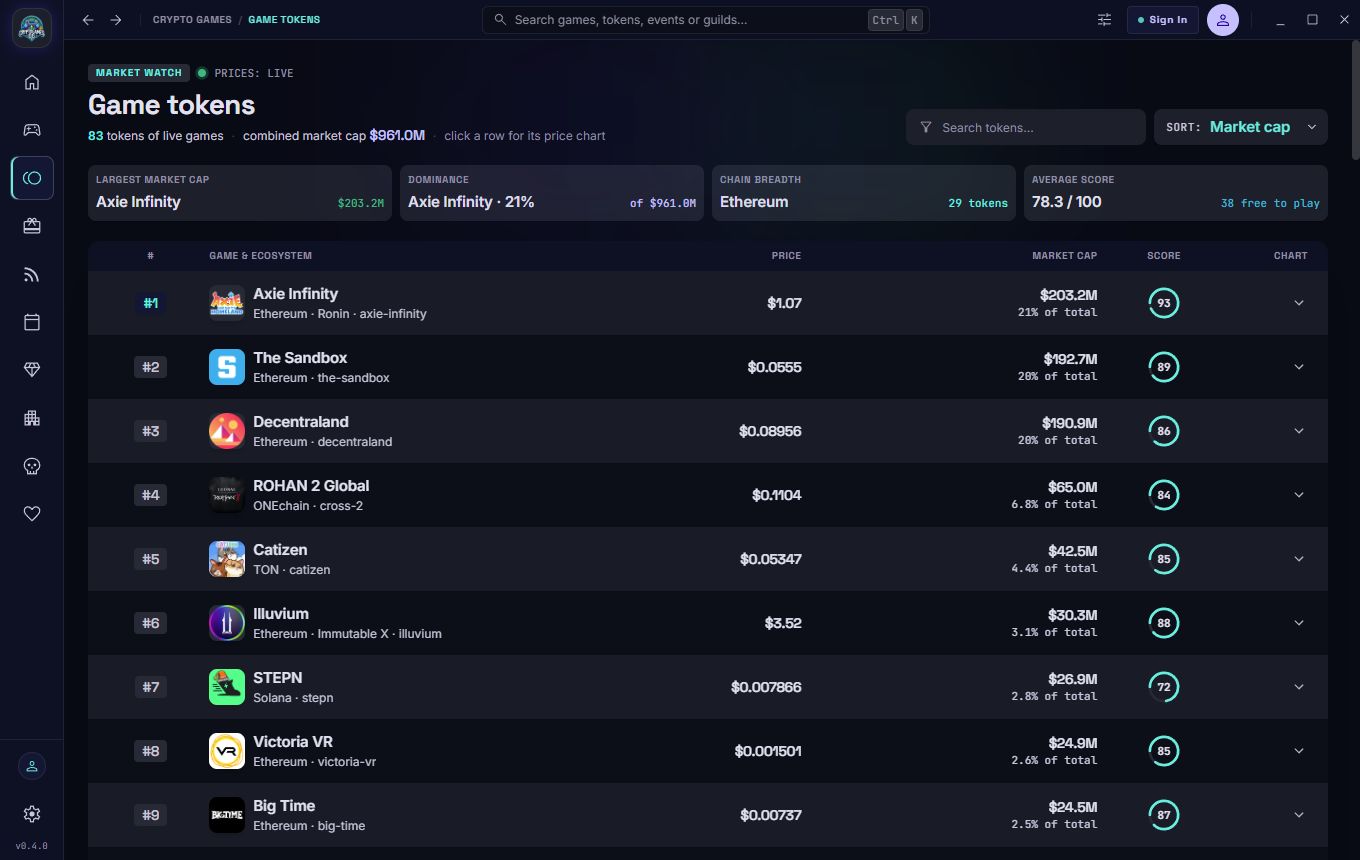Viewport: 1360px width, 860px height.
Task: Open the Largest Market Cap summary card
Action: 240,193
